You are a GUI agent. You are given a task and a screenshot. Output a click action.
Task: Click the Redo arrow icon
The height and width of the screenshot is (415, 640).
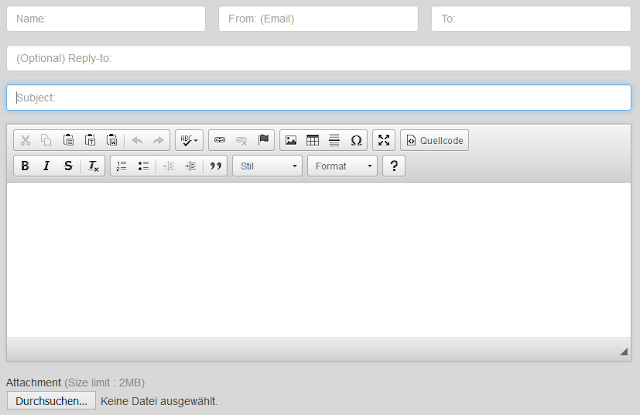click(158, 140)
